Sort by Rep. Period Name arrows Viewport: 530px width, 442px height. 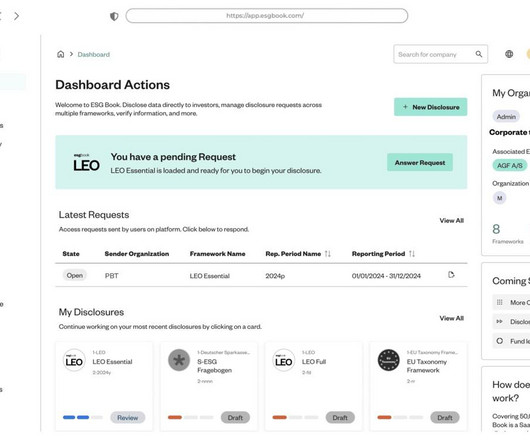328,254
